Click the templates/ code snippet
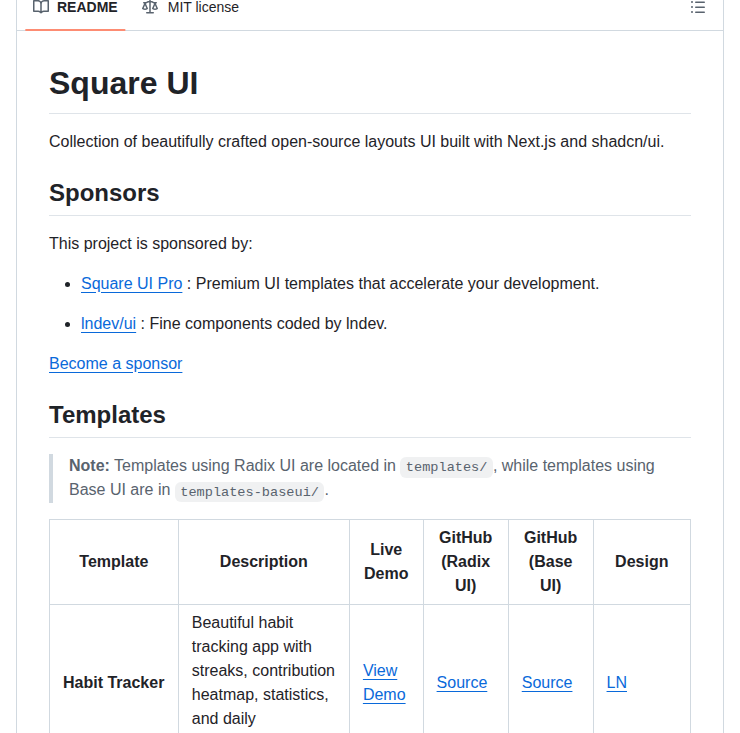Image resolution: width=740 pixels, height=733 pixels. coord(446,467)
